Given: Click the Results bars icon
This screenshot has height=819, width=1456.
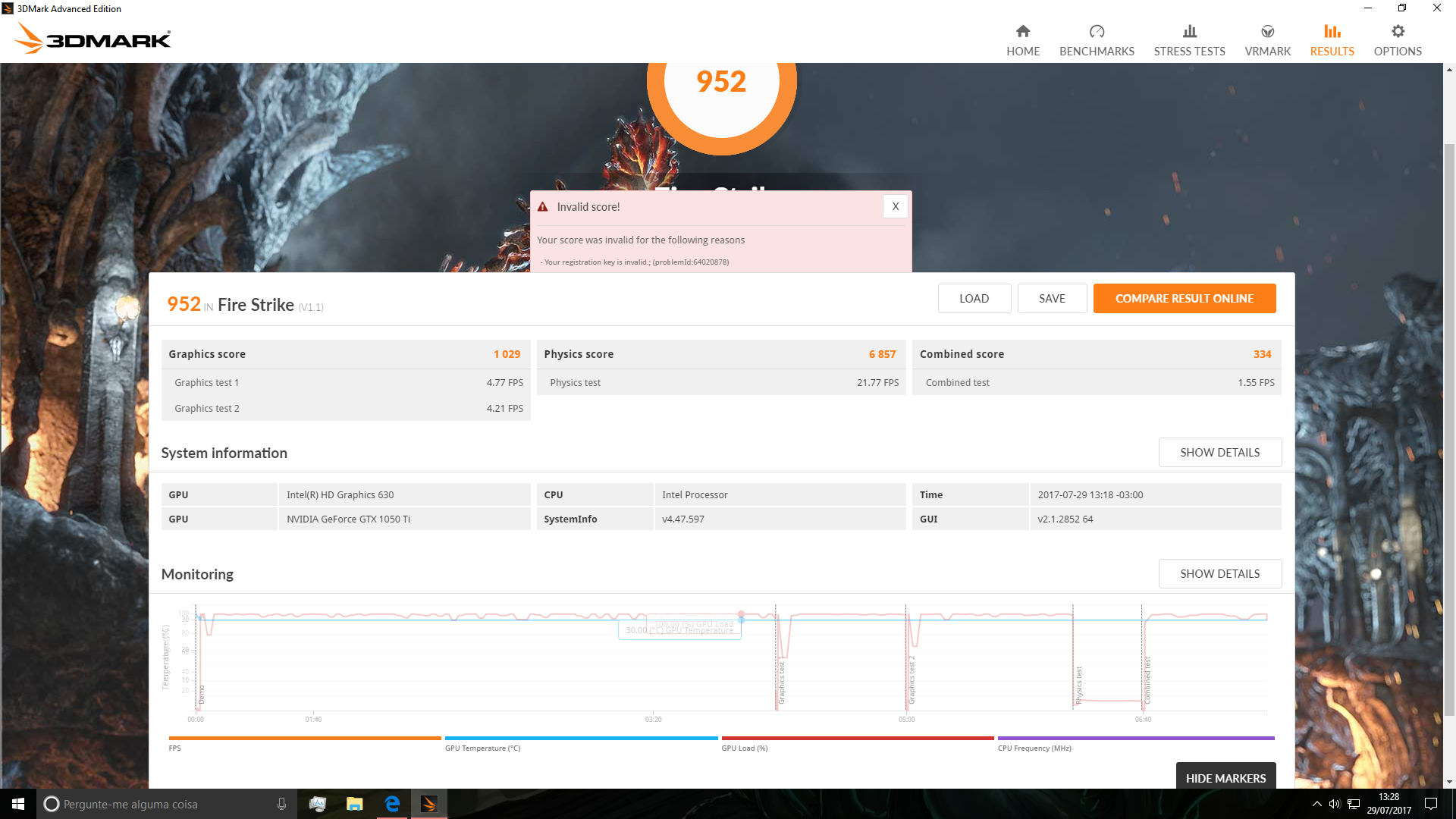Looking at the screenshot, I should click(x=1332, y=31).
